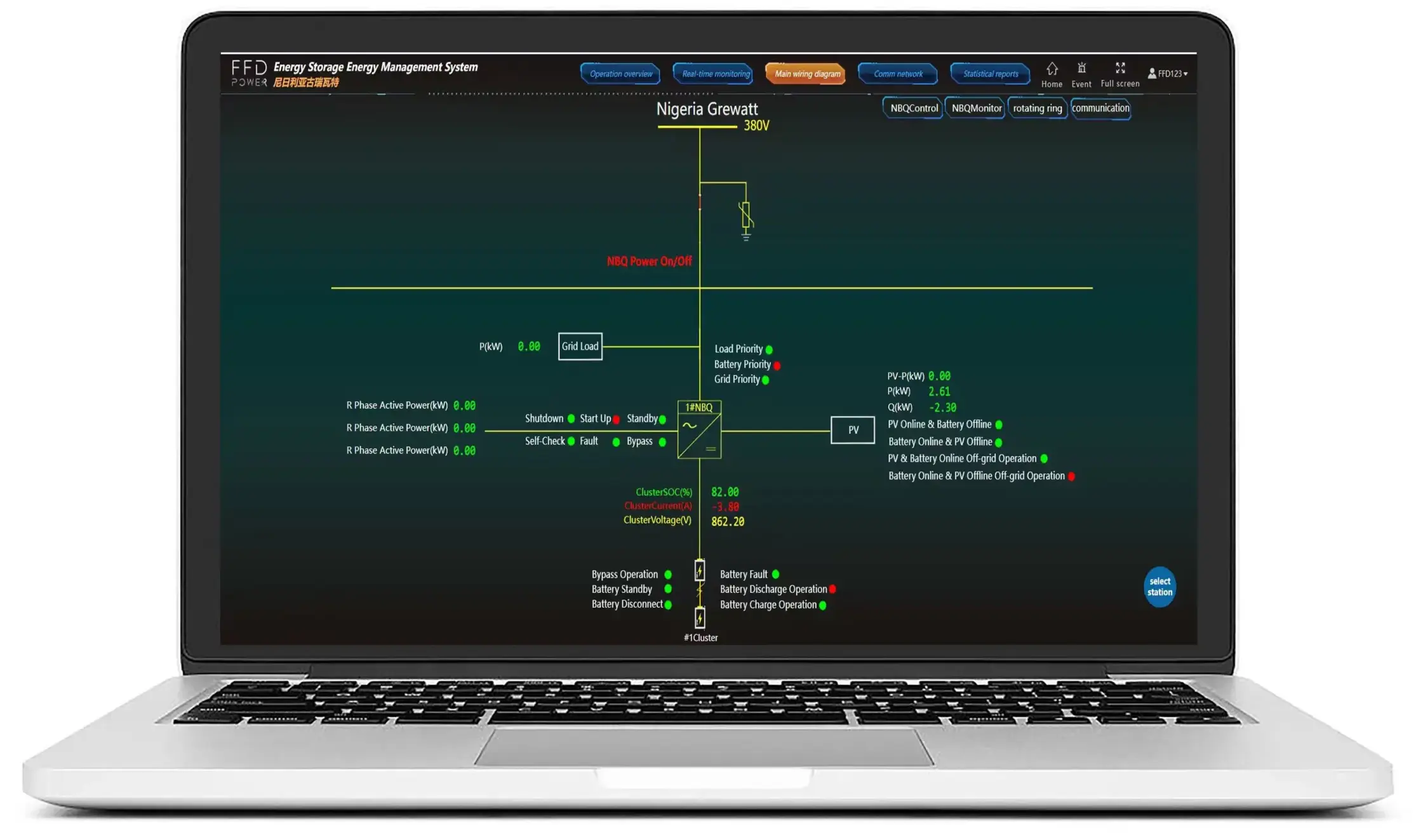The image size is (1416, 840).
Task: Click the Grid Load box on the diagram
Action: click(x=579, y=347)
